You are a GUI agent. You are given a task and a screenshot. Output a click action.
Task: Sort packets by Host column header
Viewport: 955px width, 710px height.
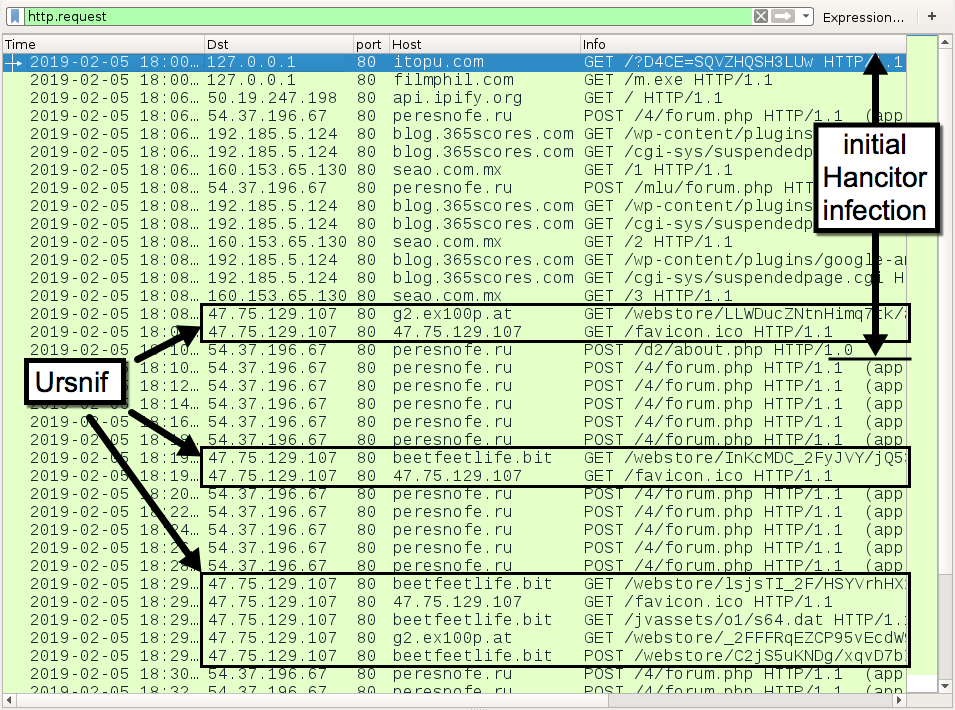click(x=484, y=45)
